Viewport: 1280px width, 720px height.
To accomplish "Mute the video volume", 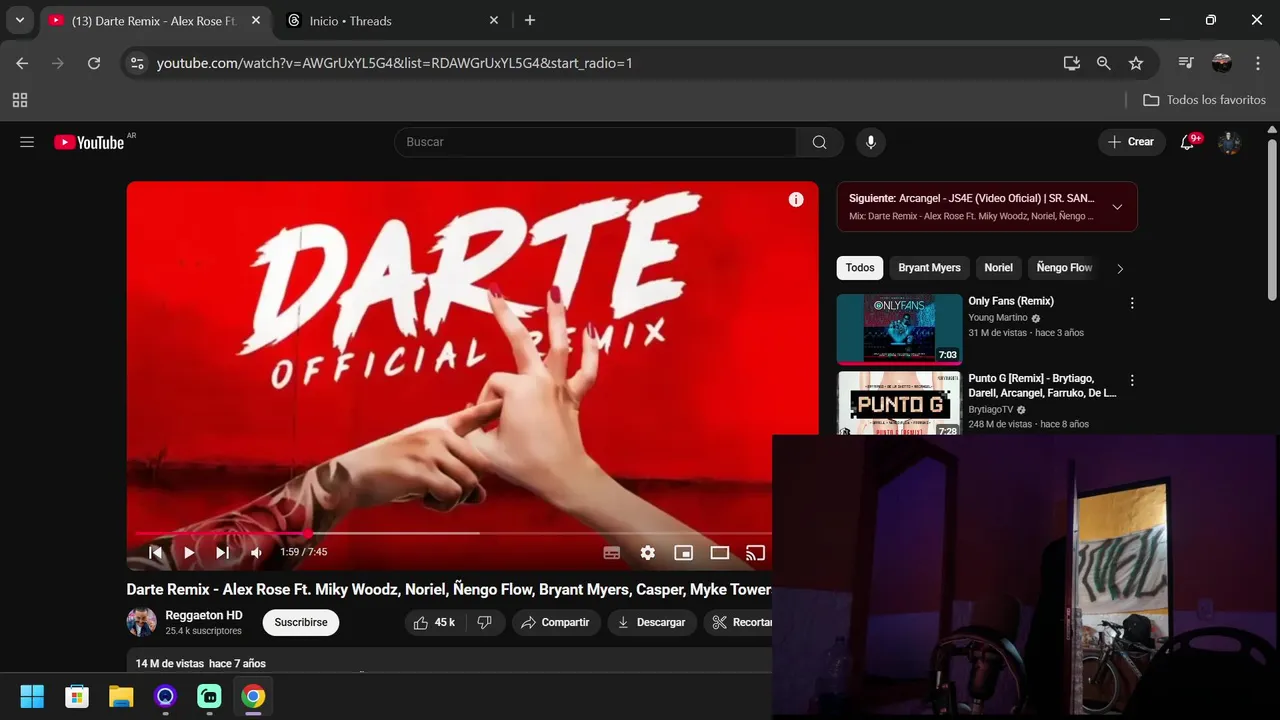I will (x=256, y=552).
